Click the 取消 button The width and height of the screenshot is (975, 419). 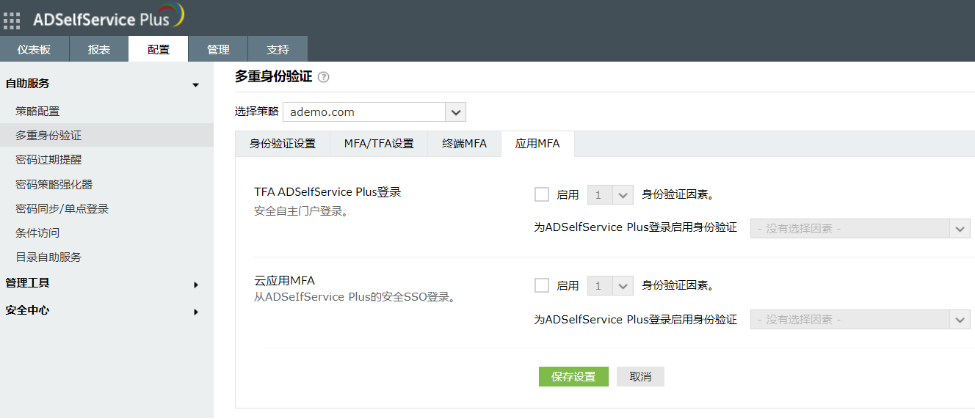[640, 377]
